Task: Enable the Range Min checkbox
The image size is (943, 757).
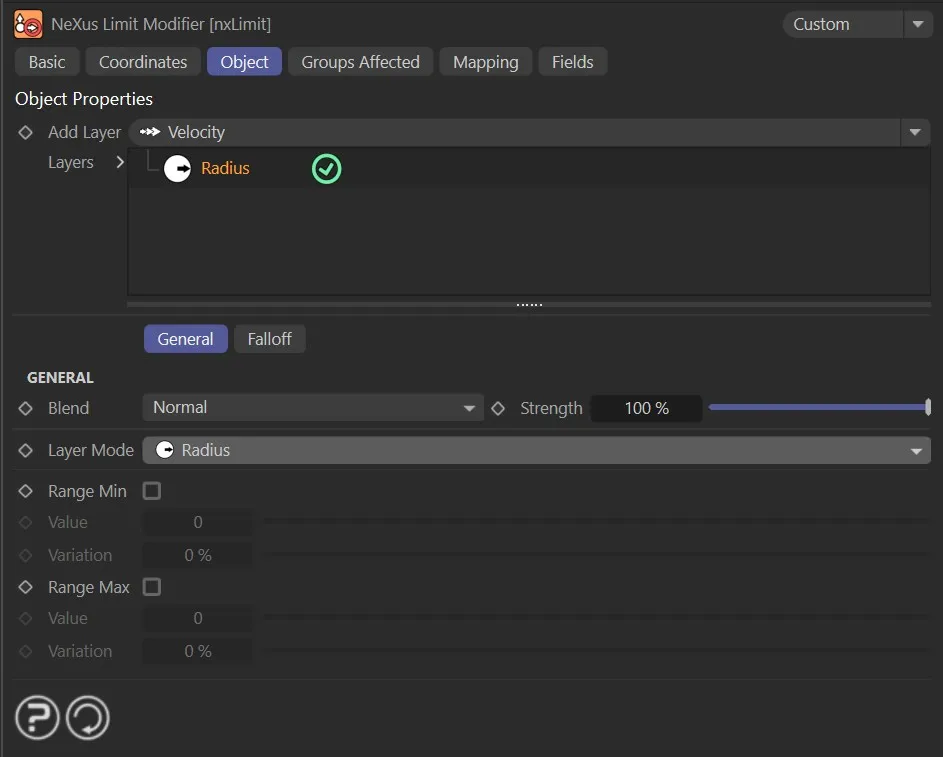Action: [x=152, y=491]
